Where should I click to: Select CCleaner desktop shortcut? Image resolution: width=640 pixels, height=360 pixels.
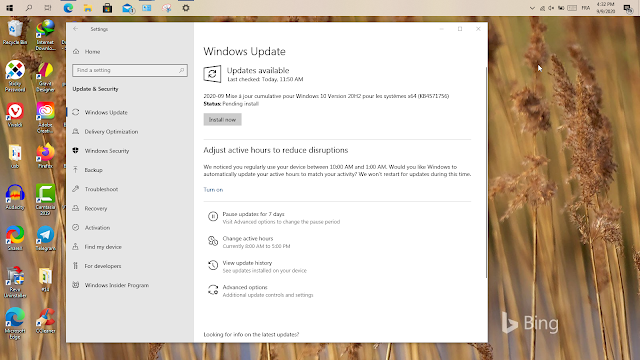pos(45,321)
